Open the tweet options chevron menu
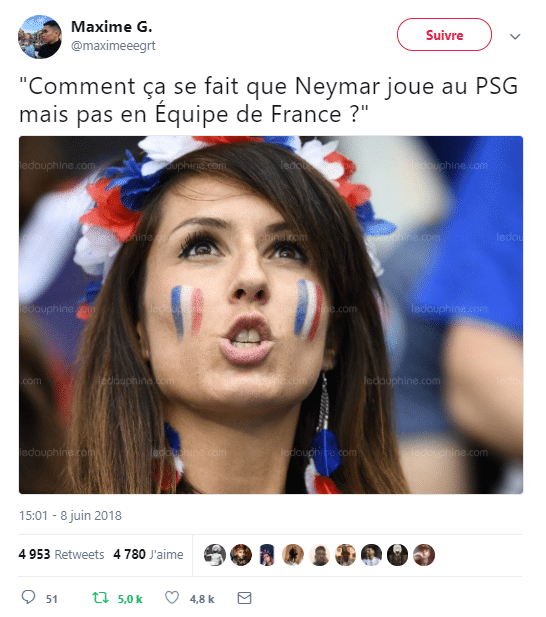Viewport: 546px width, 617px height. (515, 36)
